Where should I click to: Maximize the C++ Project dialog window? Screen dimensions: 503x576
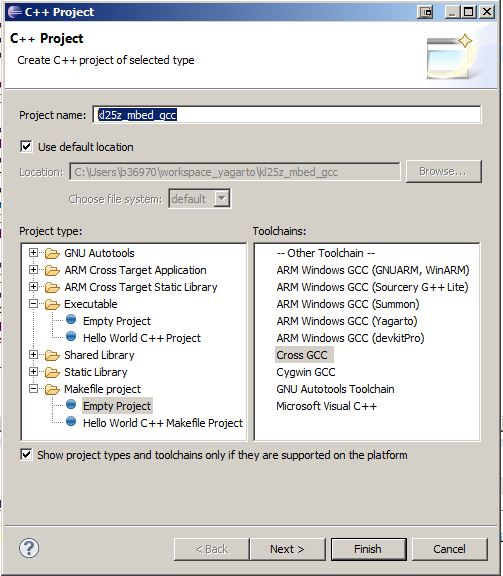pyautogui.click(x=469, y=12)
